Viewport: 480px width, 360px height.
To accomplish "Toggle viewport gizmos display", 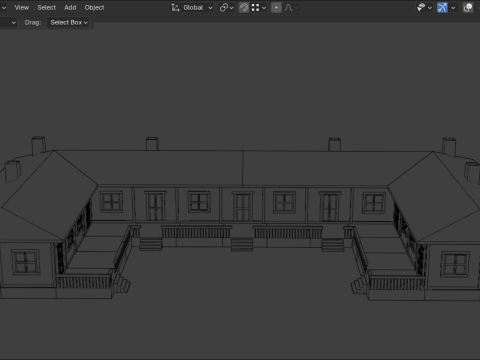I will pos(442,7).
